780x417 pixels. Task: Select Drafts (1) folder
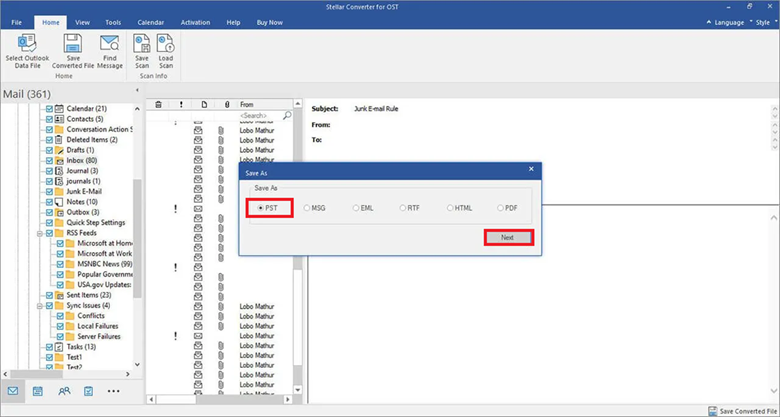[80, 150]
